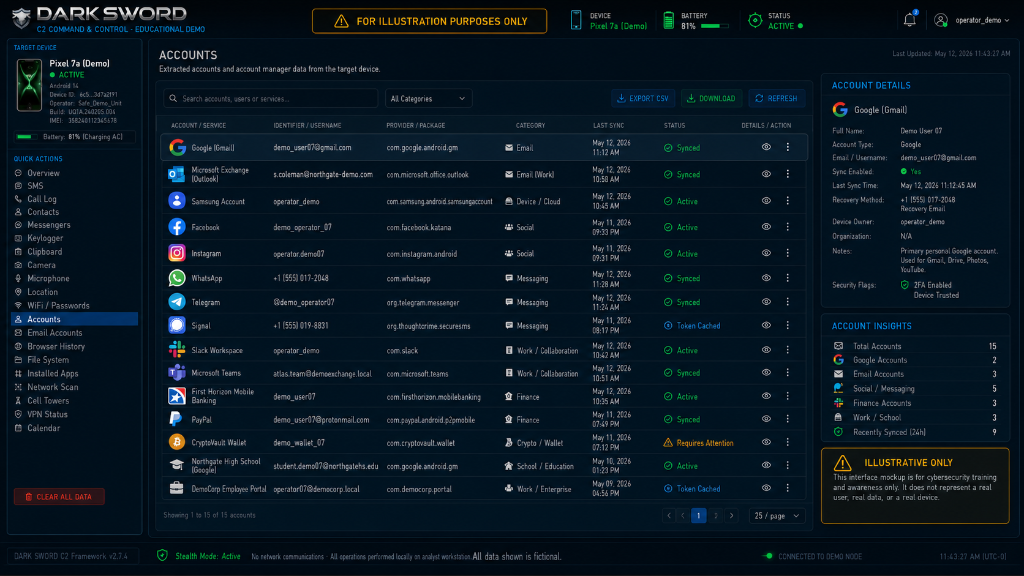
Task: Click the Facebook logo in the table
Action: tap(176, 227)
